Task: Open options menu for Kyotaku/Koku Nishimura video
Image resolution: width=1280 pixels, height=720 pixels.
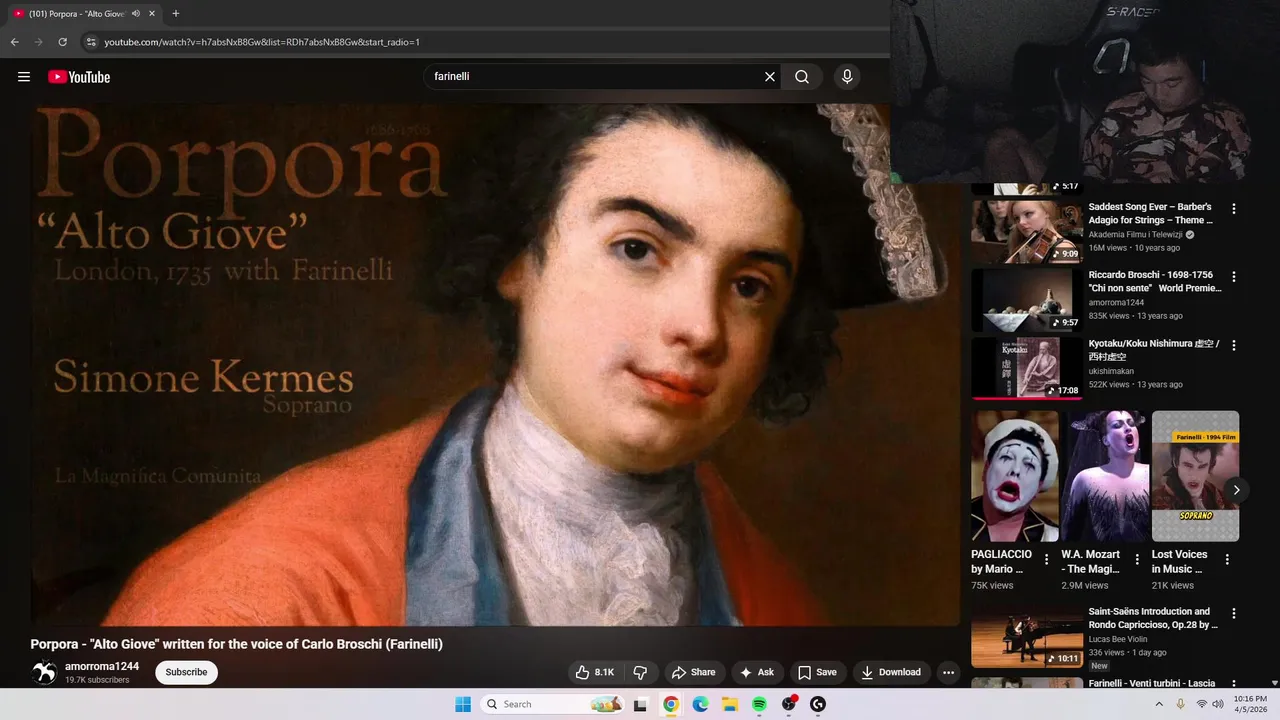Action: click(1233, 346)
